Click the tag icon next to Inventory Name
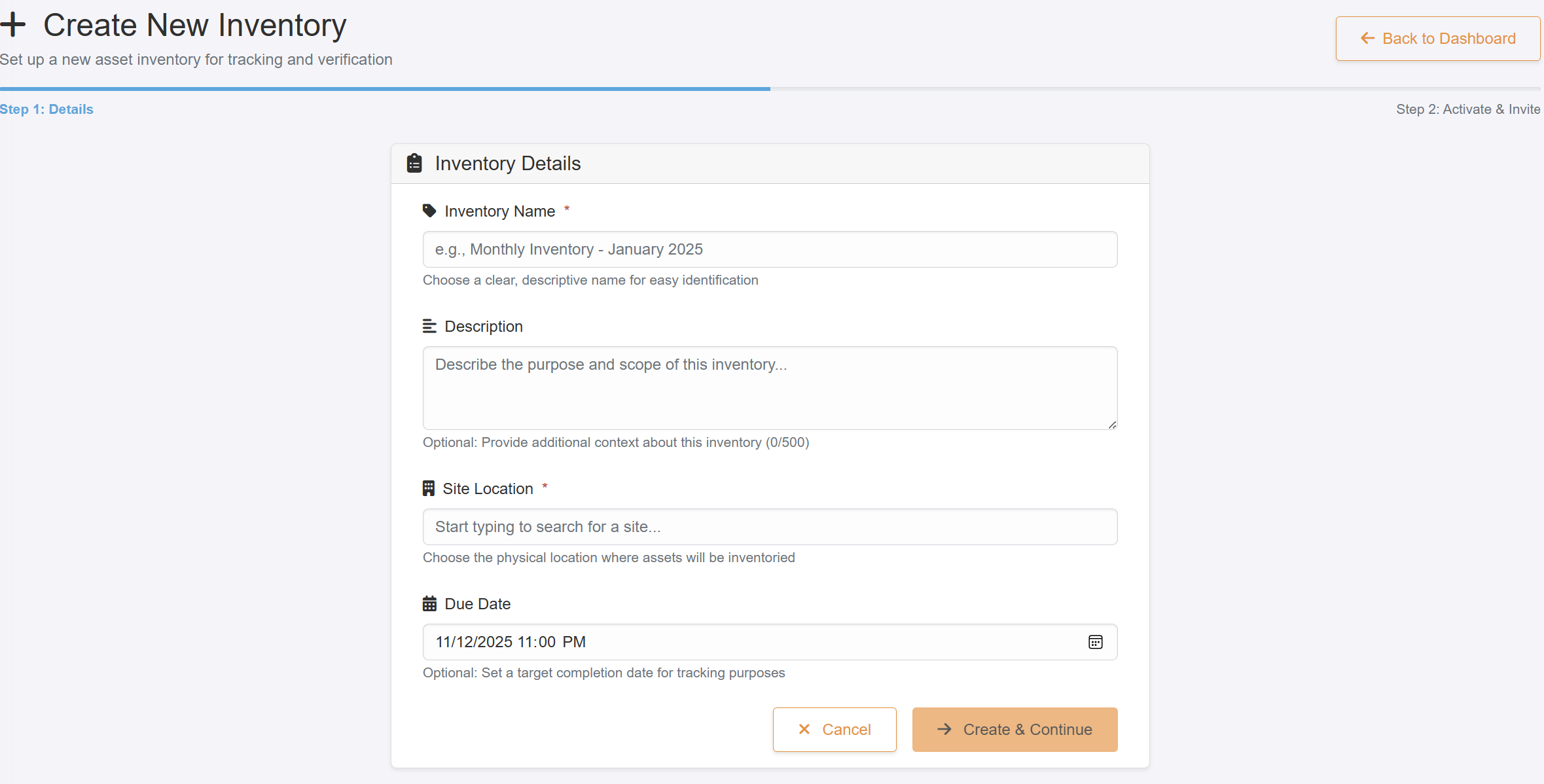Viewport: 1544px width, 784px height. pyautogui.click(x=429, y=211)
